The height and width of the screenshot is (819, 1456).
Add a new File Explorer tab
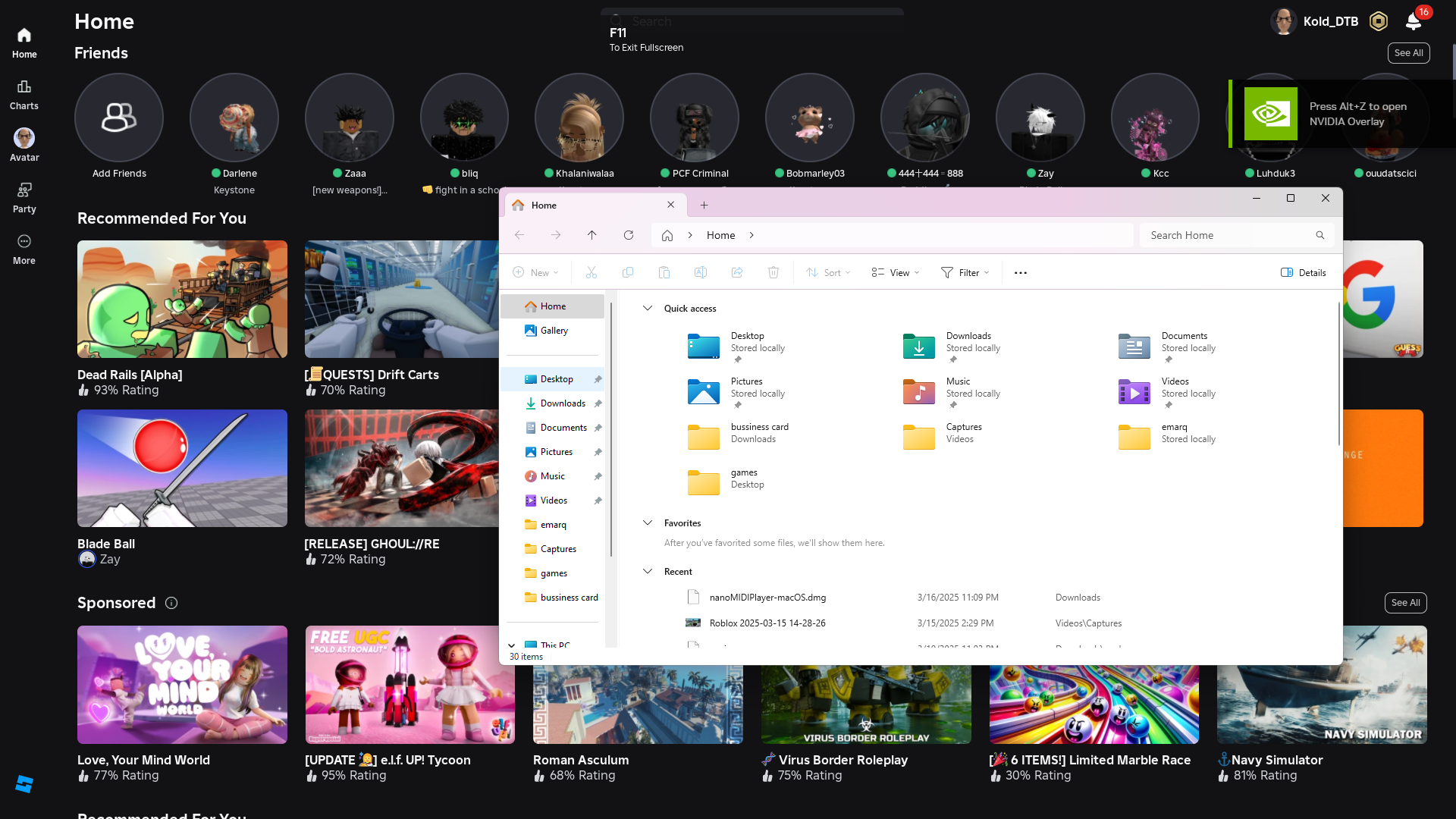[704, 206]
